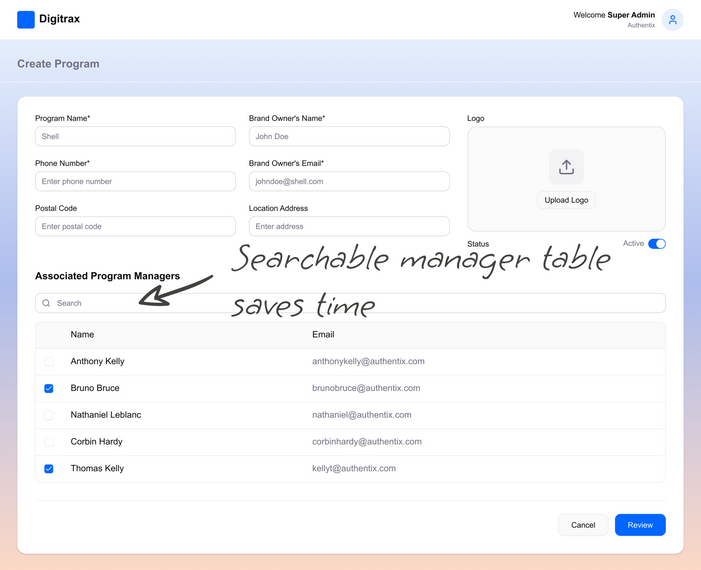Click the Brand Owner's Email* field label
Viewport: 701px width, 570px height.
(x=286, y=163)
